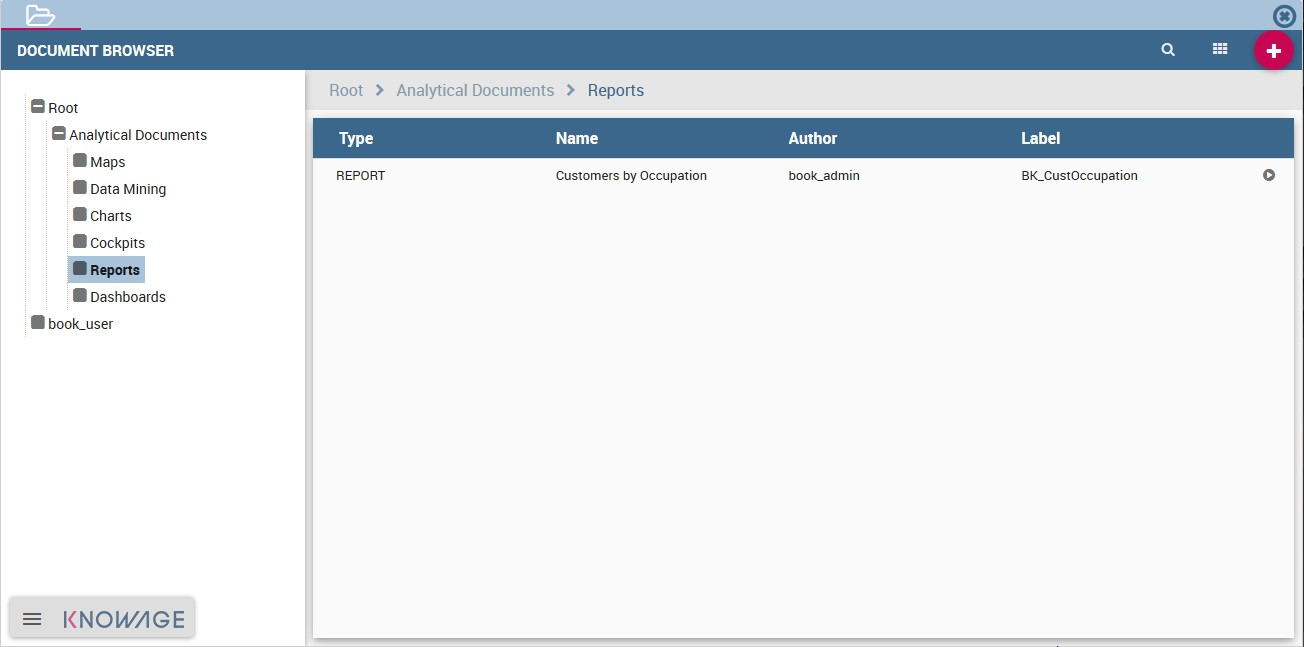Open the book_user folder label

[x=81, y=324]
